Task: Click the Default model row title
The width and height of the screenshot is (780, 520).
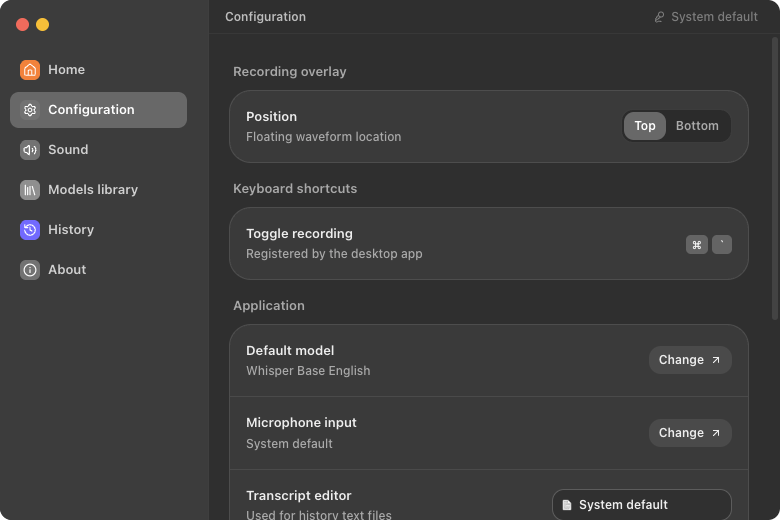Action: 290,351
